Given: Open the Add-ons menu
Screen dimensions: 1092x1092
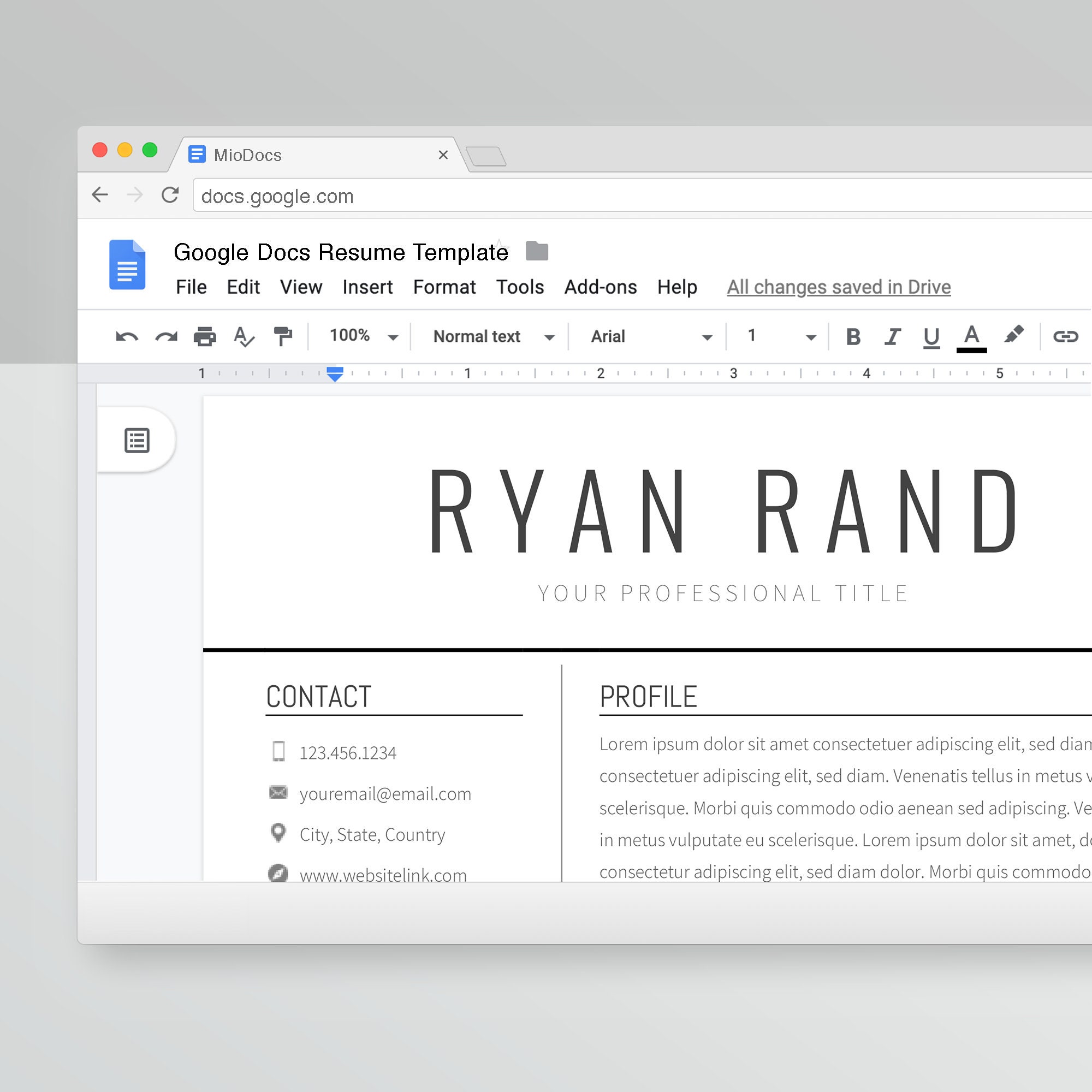Looking at the screenshot, I should tap(600, 287).
